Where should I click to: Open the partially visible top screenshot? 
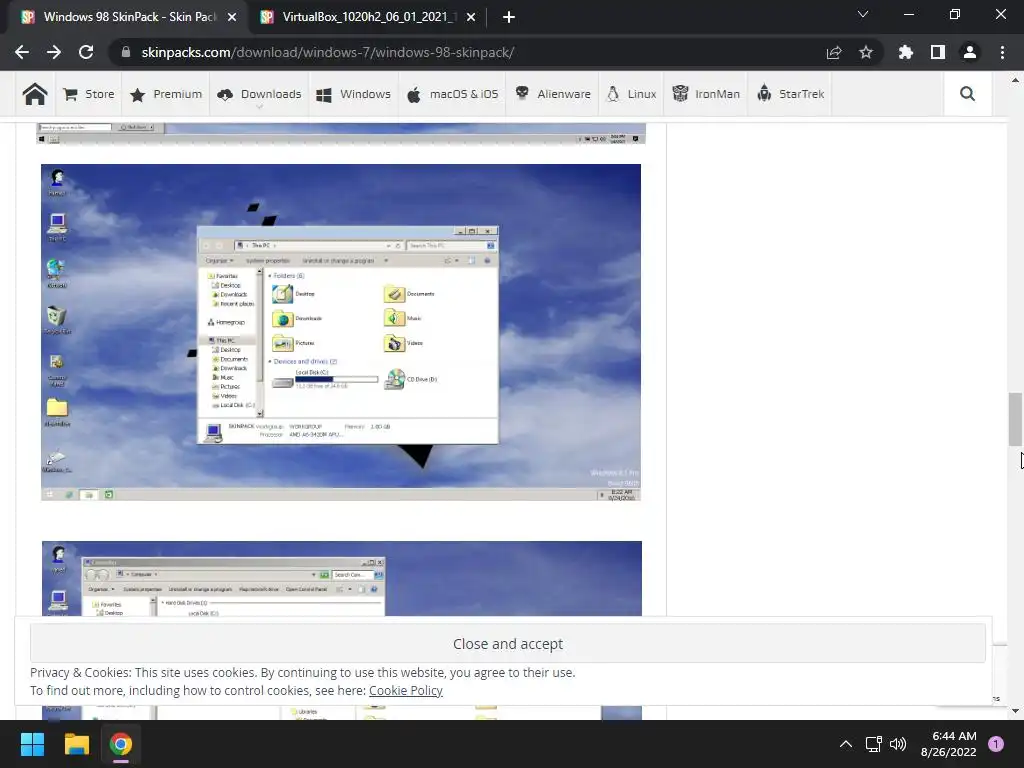(x=341, y=133)
